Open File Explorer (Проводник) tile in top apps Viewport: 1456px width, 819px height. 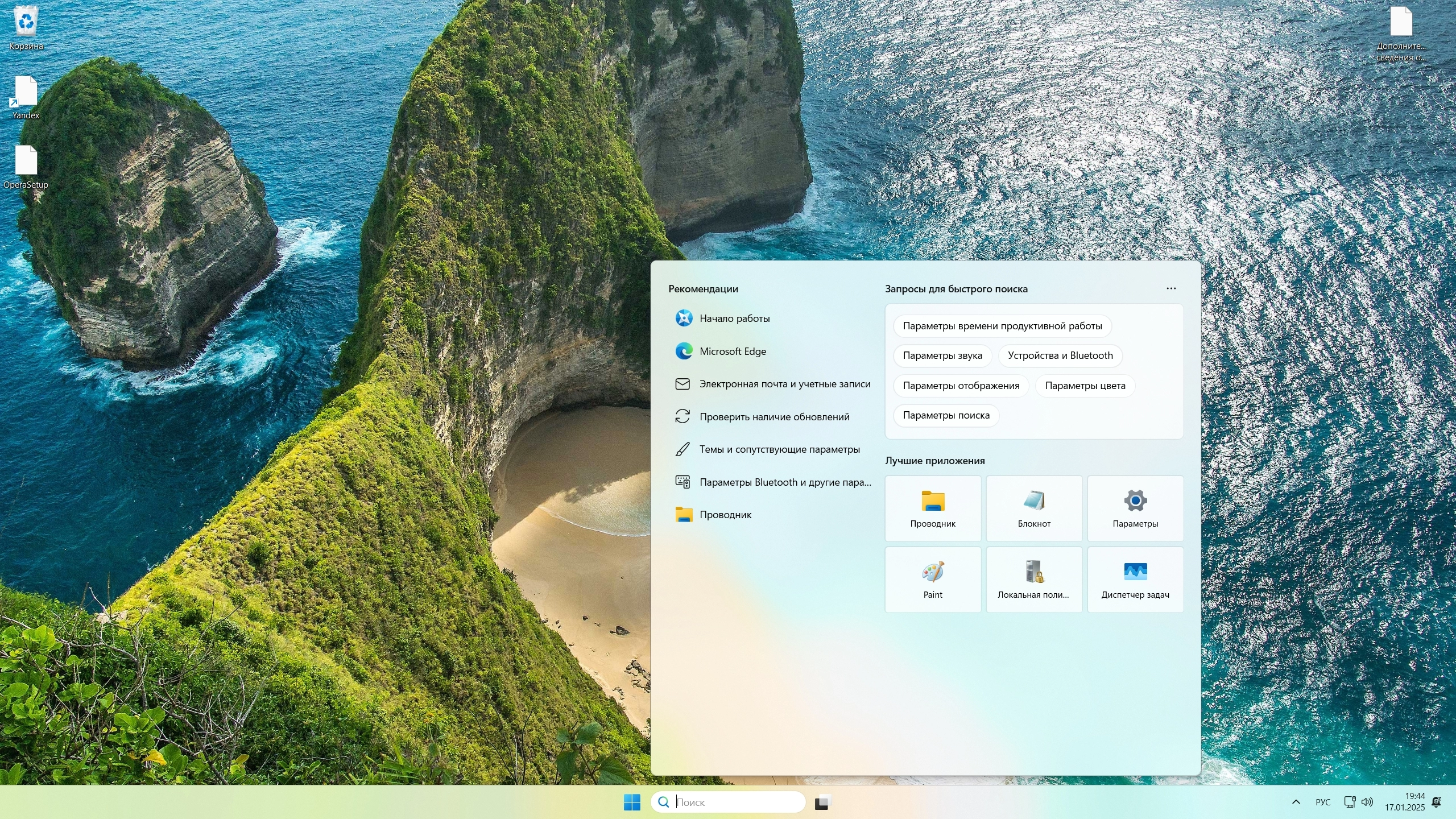point(933,508)
